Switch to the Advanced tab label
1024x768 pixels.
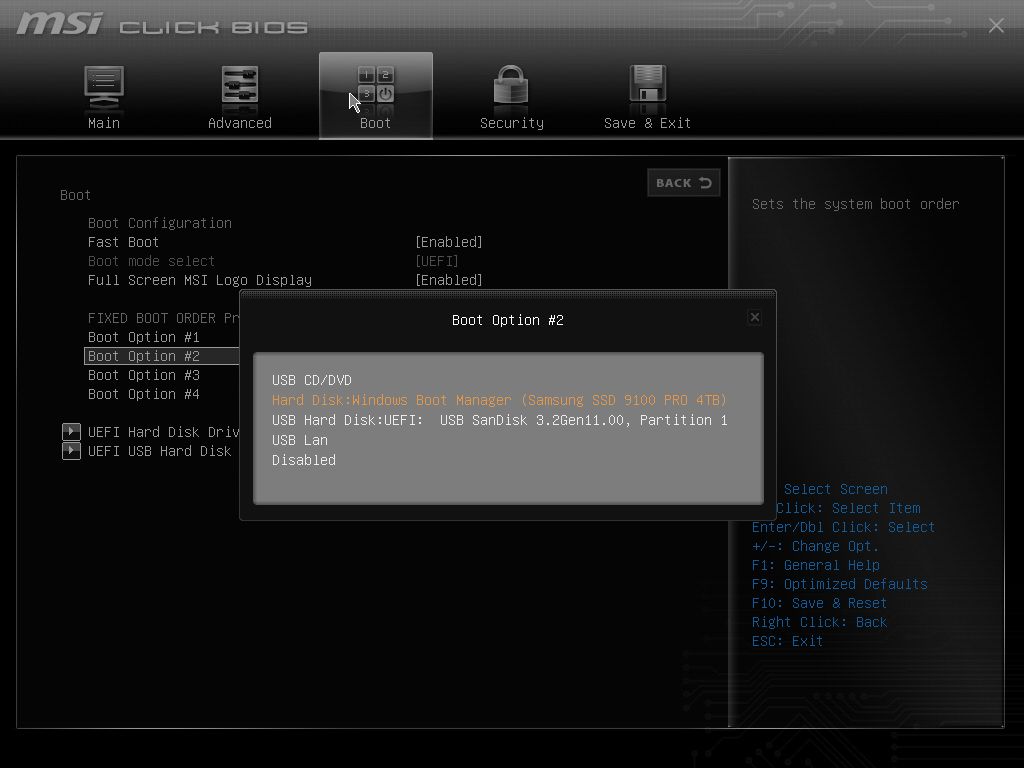pyautogui.click(x=240, y=123)
